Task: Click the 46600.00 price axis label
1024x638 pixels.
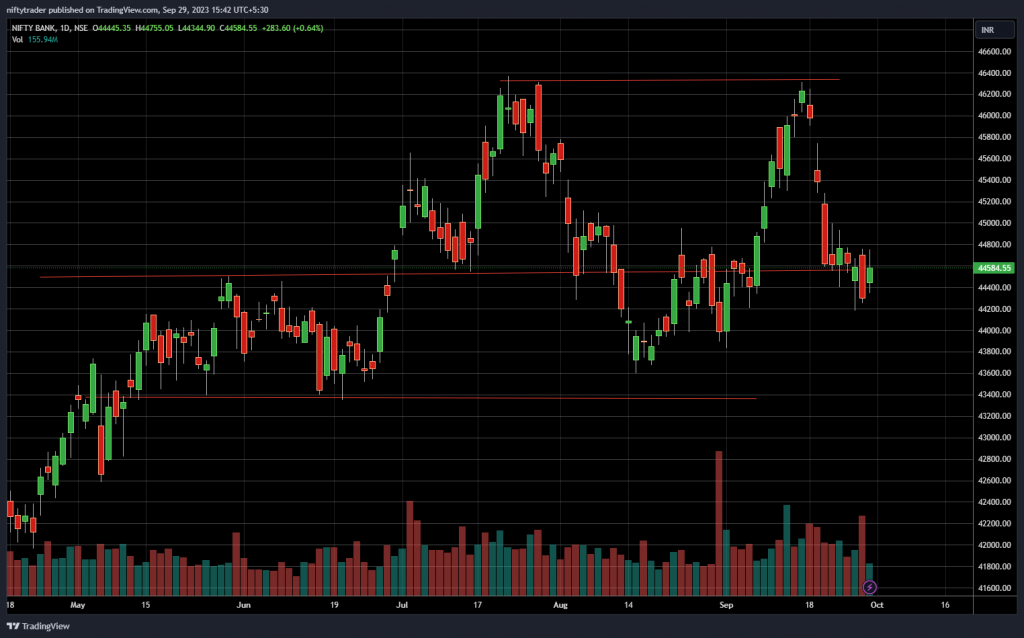Action: coord(995,52)
